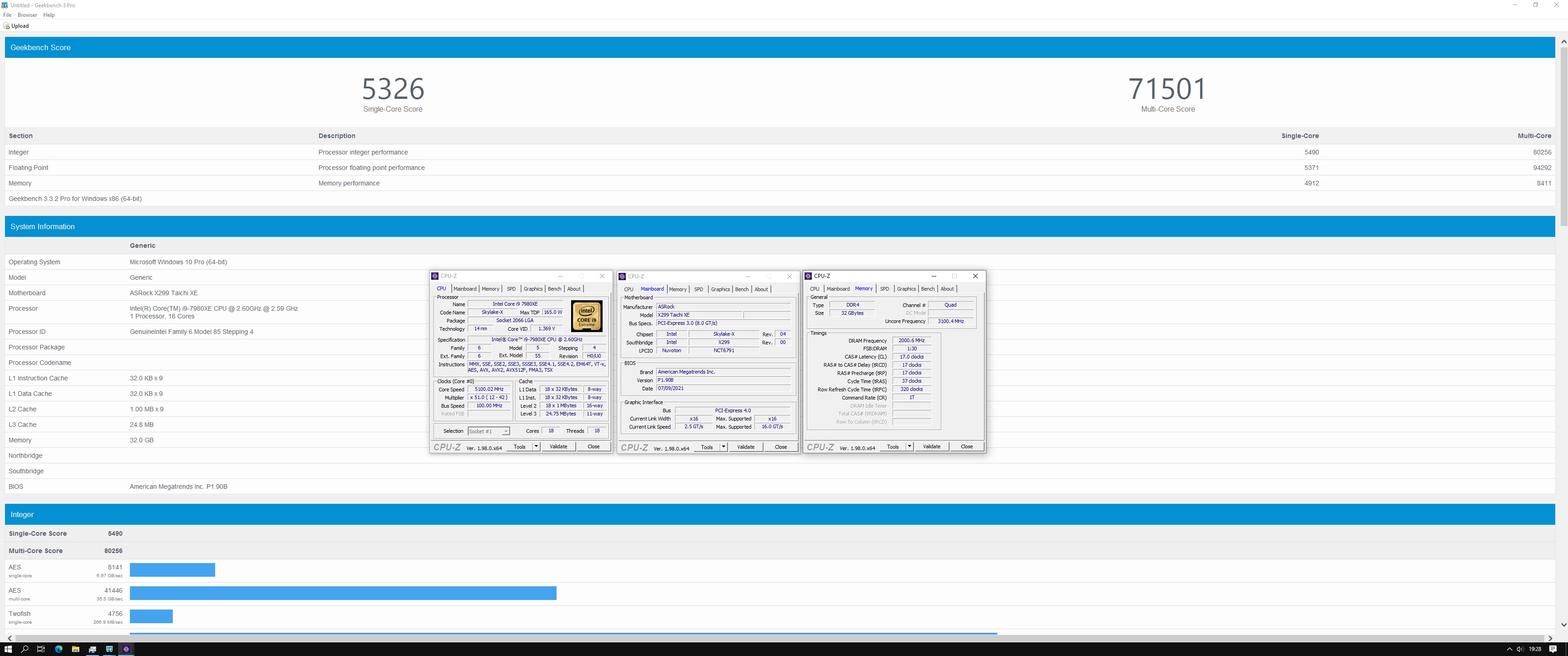Image resolution: width=1568 pixels, height=656 pixels.
Task: Click the ASRock X299 Taichi XE motherboard value
Action: [164, 293]
